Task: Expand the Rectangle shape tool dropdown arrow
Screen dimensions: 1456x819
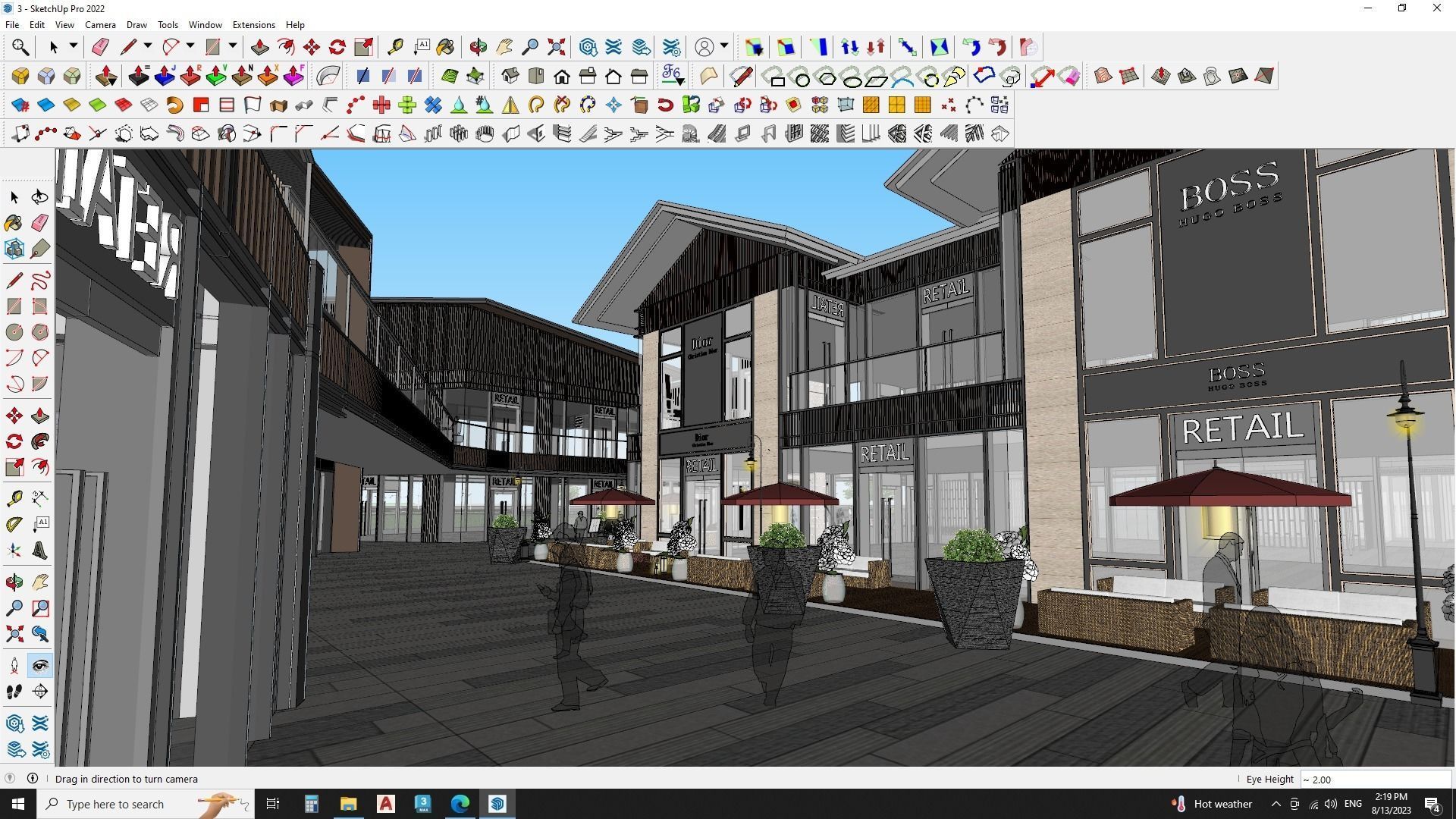Action: point(233,46)
